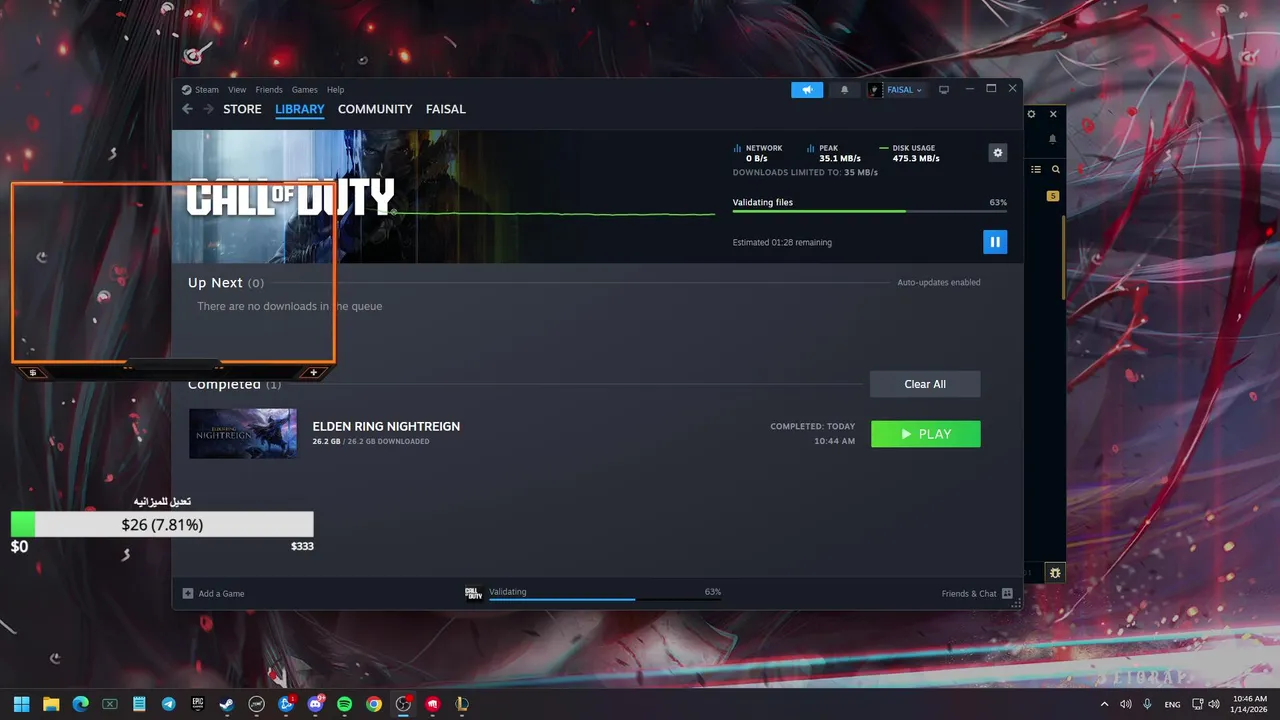
Task: Open the View menu
Action: (x=237, y=90)
